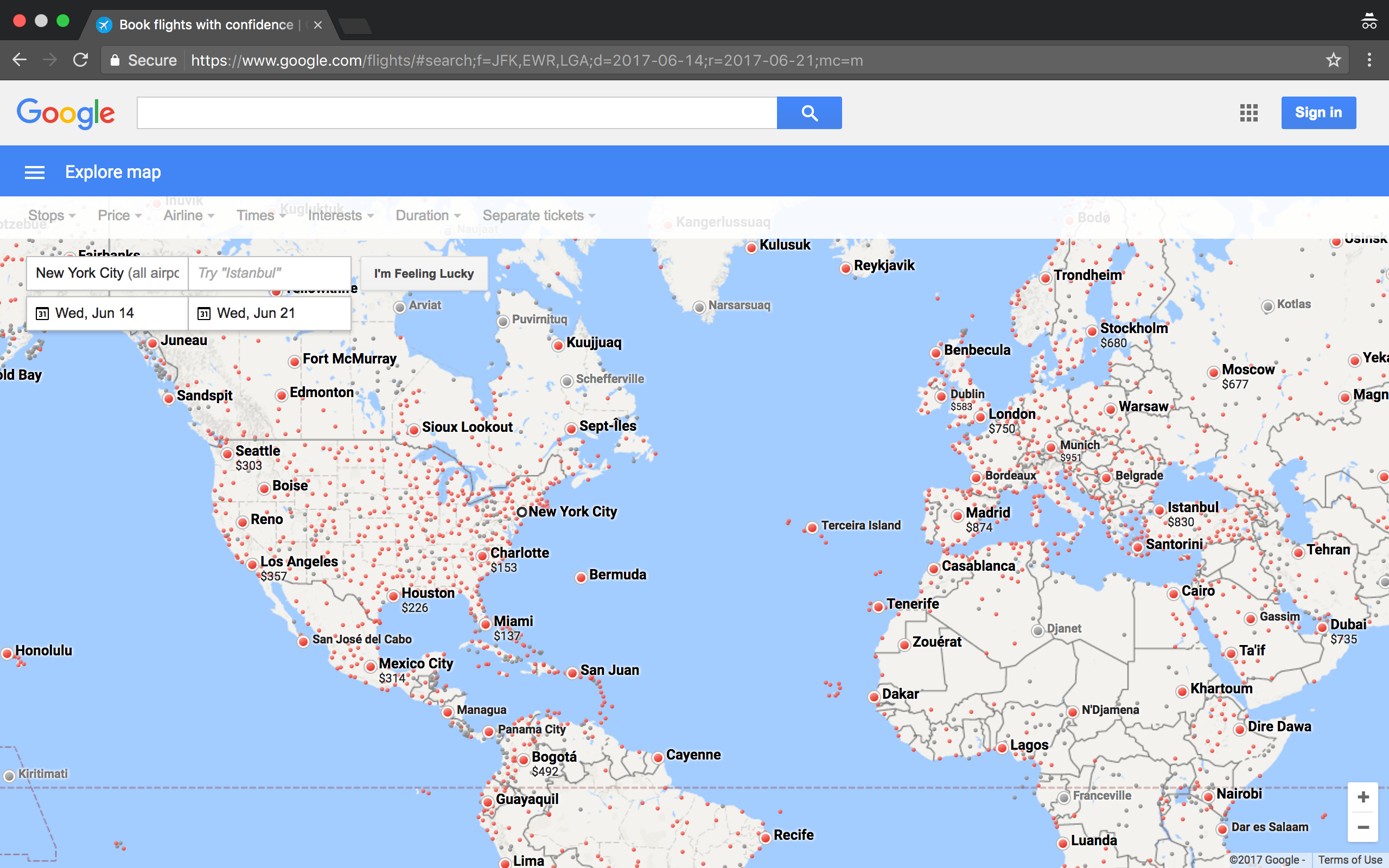Click the browser address bar URL
1389x868 pixels.
coord(527,60)
